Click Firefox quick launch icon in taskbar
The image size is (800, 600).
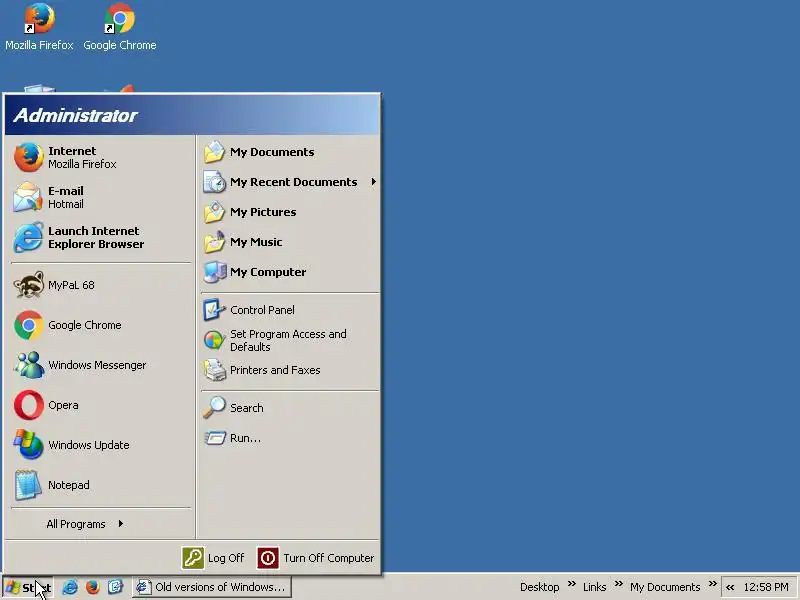coord(92,587)
